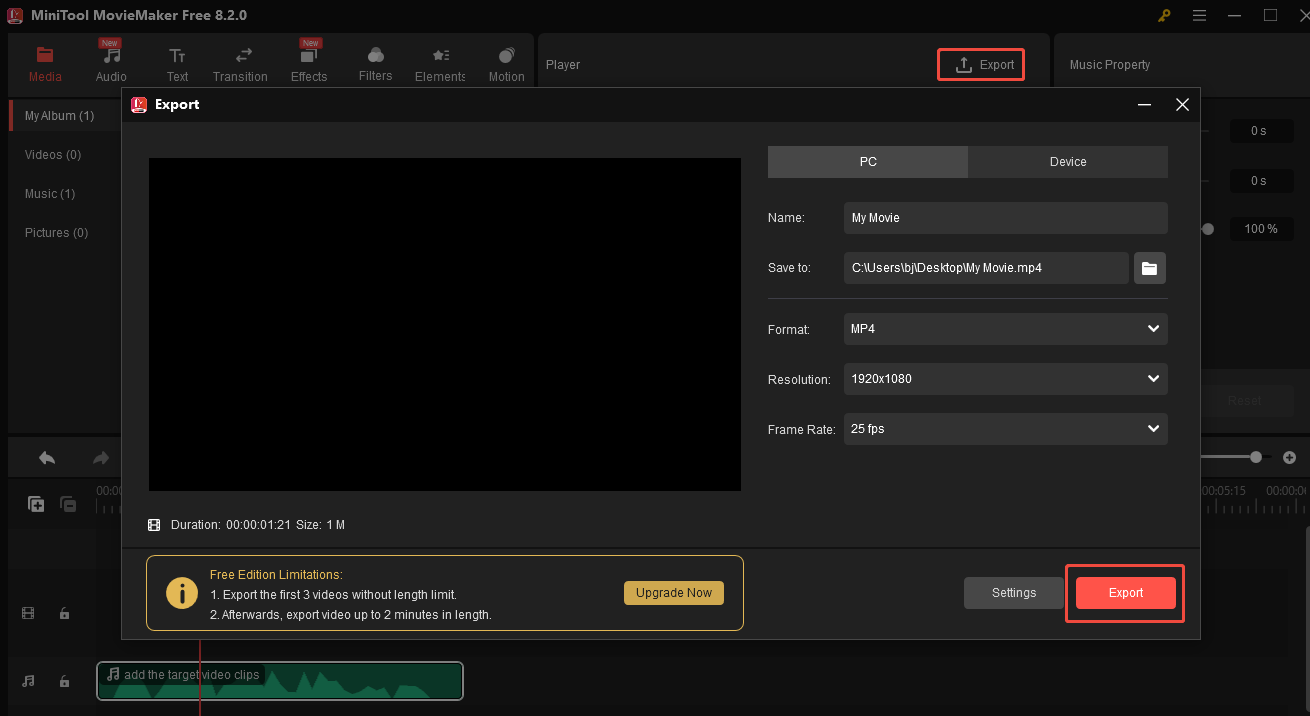The height and width of the screenshot is (716, 1310).
Task: Toggle the music track lock
Action: pos(64,681)
